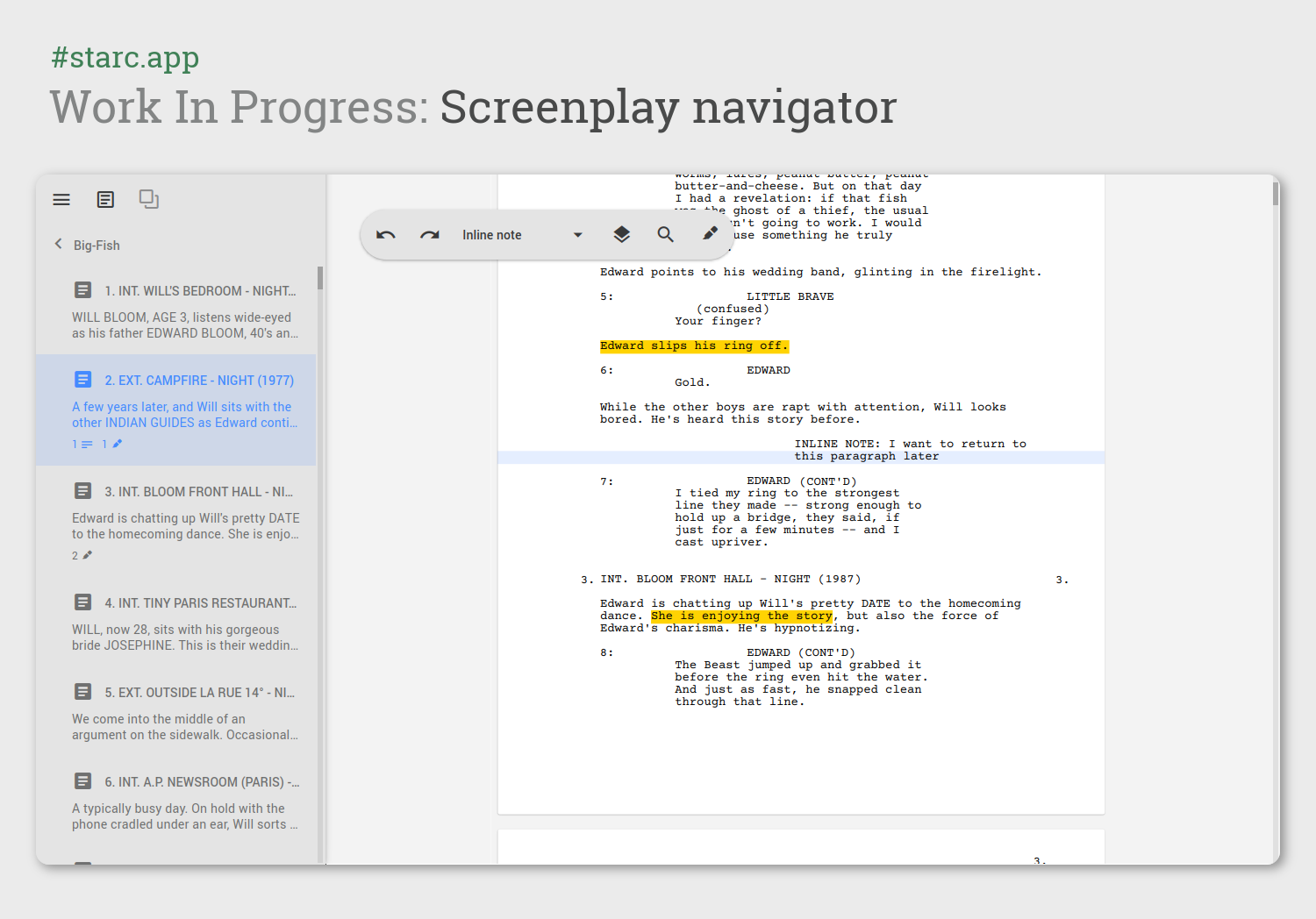Viewport: 1316px width, 919px height.
Task: Click character name LITTLE BRAVE
Action: pyautogui.click(x=790, y=296)
